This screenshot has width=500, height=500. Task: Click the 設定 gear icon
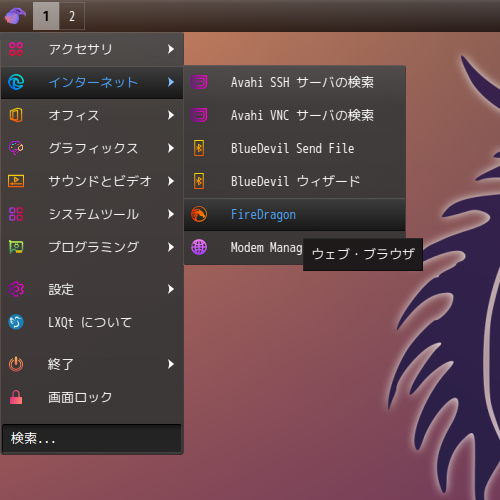[16, 289]
